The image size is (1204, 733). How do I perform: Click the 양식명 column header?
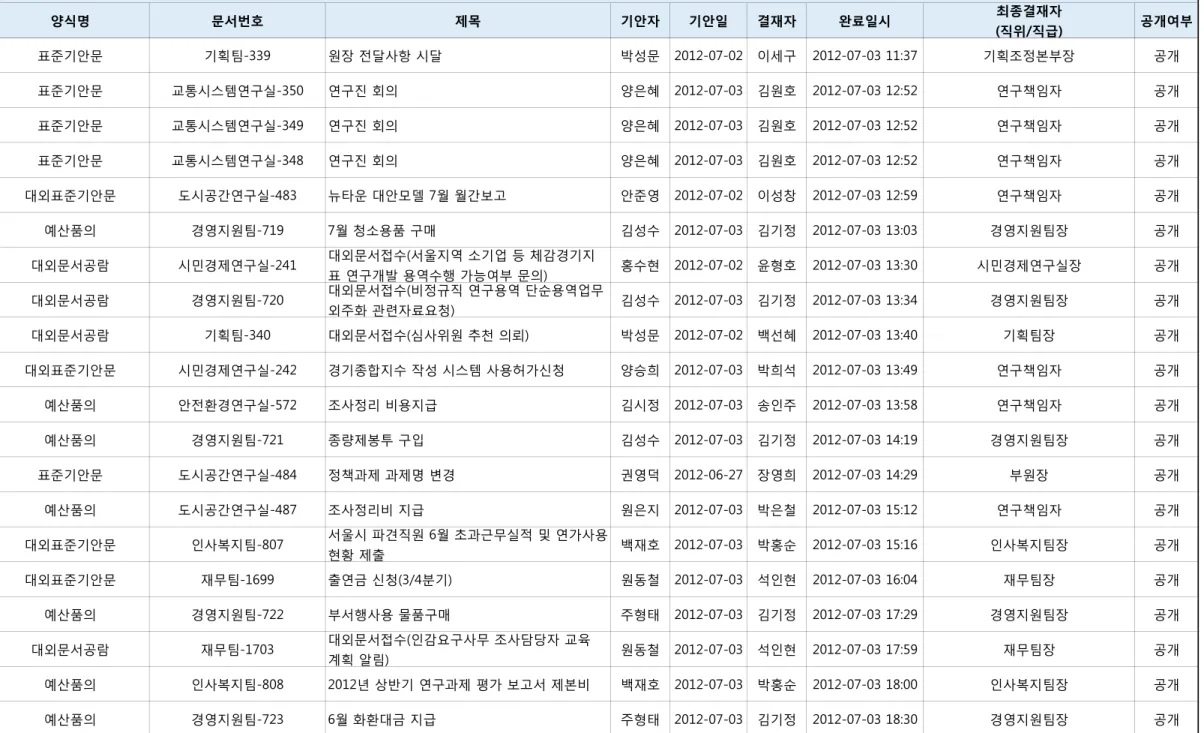[70, 21]
